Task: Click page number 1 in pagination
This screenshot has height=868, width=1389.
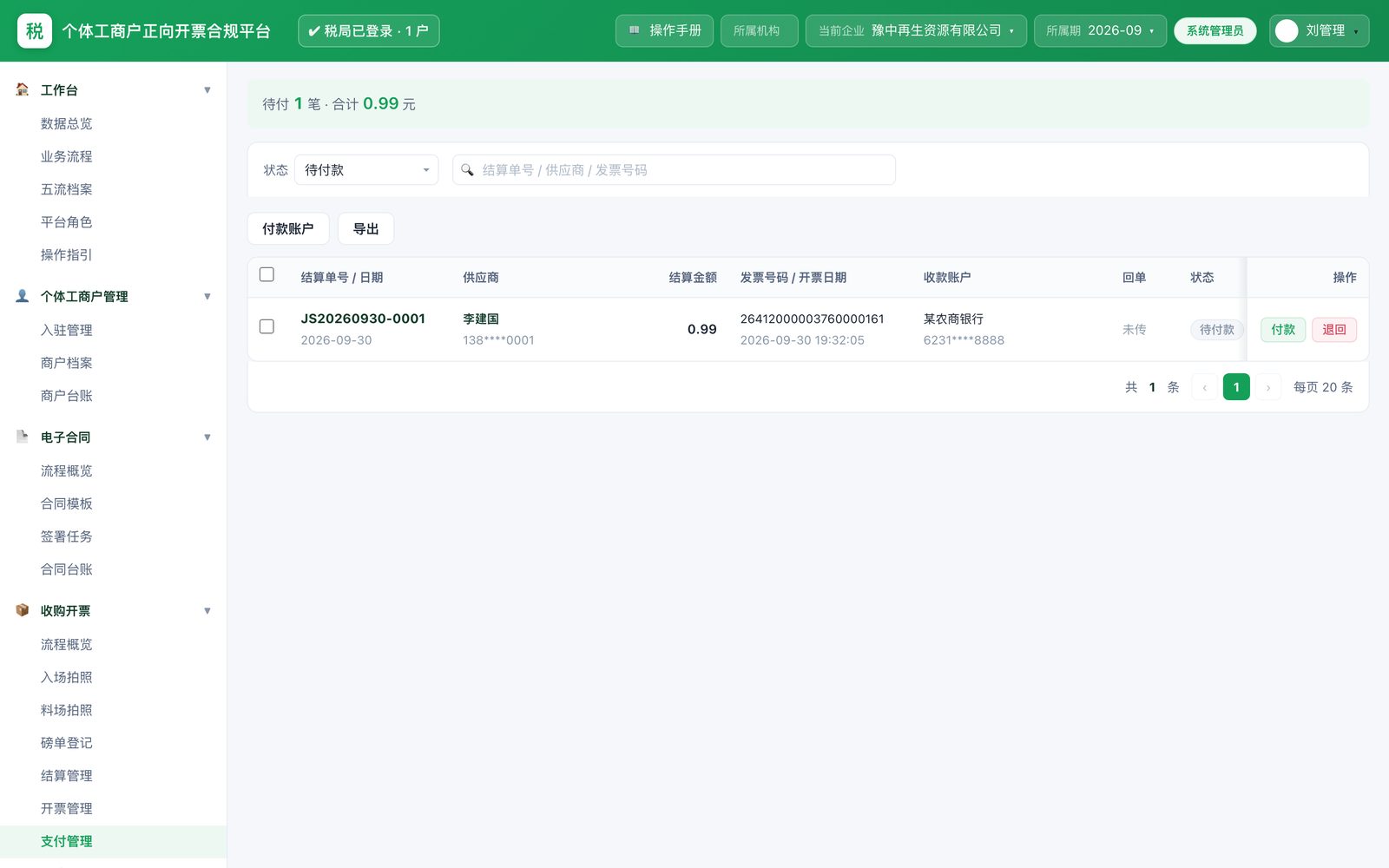Action: pyautogui.click(x=1236, y=387)
